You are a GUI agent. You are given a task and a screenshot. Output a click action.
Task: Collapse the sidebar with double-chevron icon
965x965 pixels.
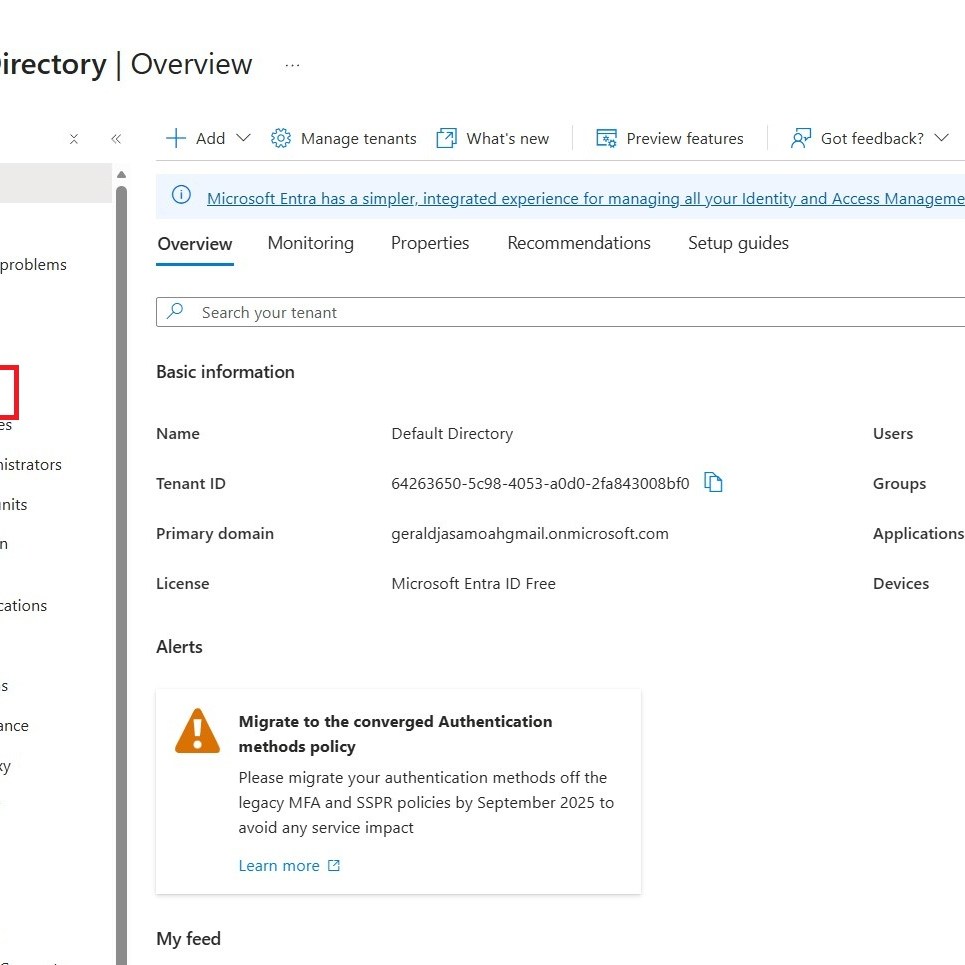pyautogui.click(x=116, y=139)
